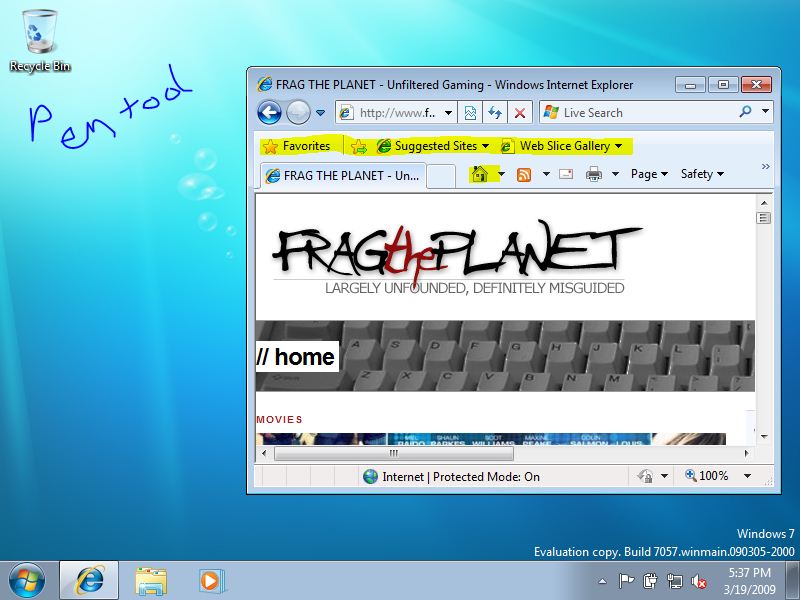Image resolution: width=800 pixels, height=600 pixels.
Task: Expand the address bar autocomplete dropdown
Action: (x=448, y=113)
